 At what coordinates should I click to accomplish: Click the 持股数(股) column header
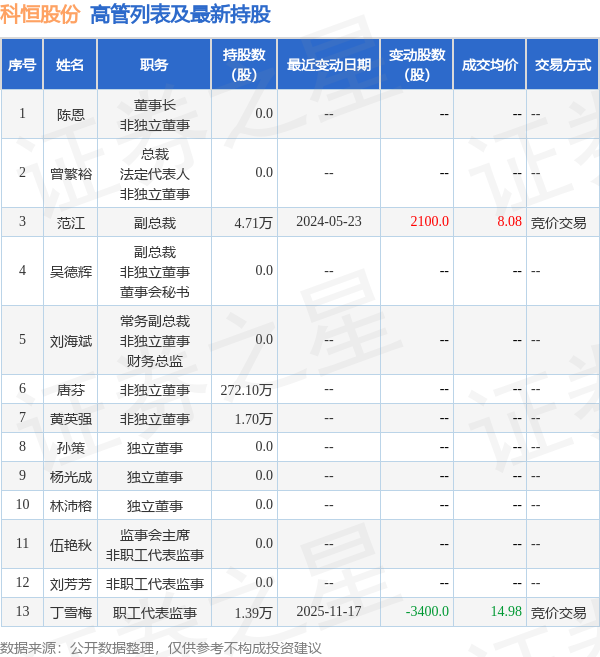[244, 65]
